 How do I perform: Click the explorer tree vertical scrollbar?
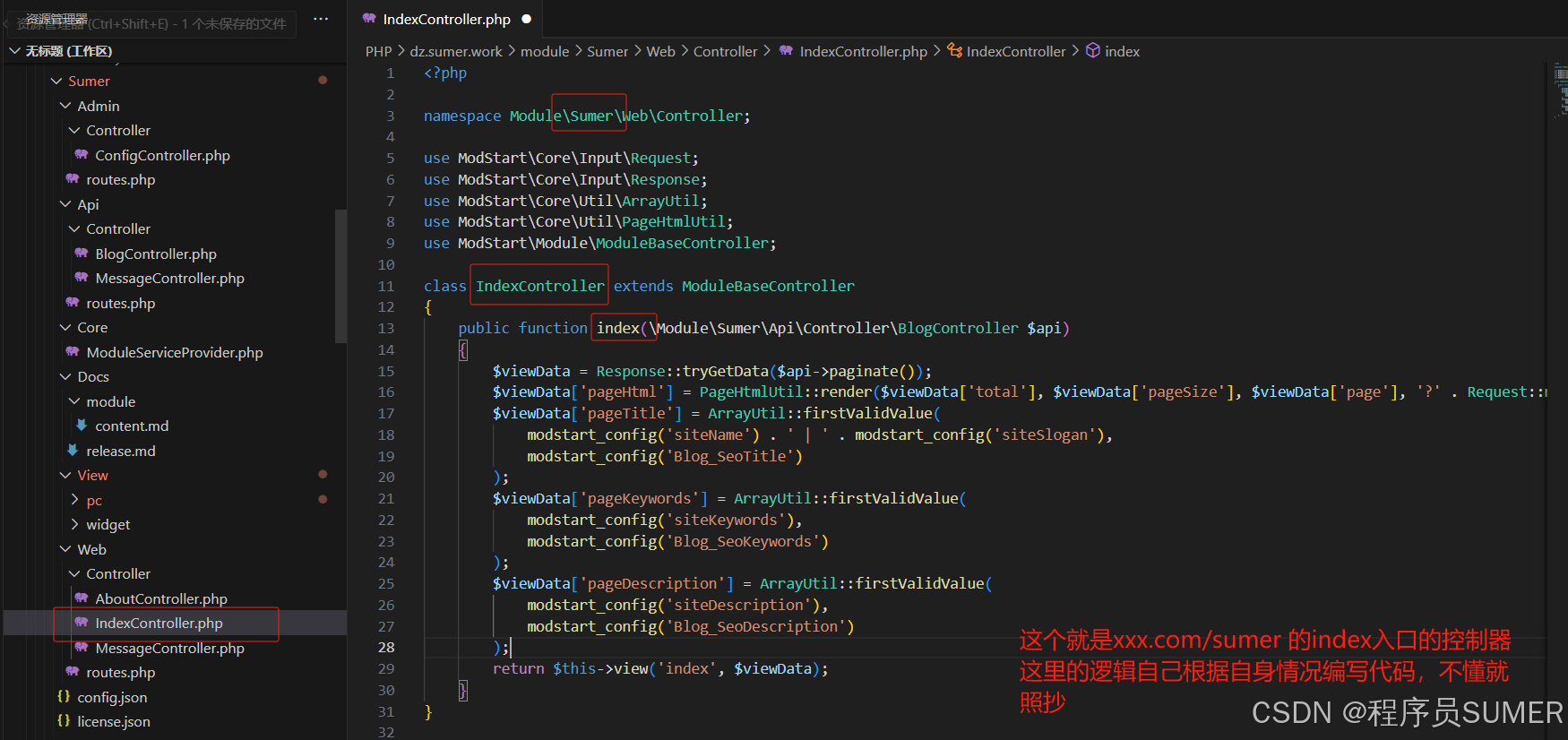340,276
